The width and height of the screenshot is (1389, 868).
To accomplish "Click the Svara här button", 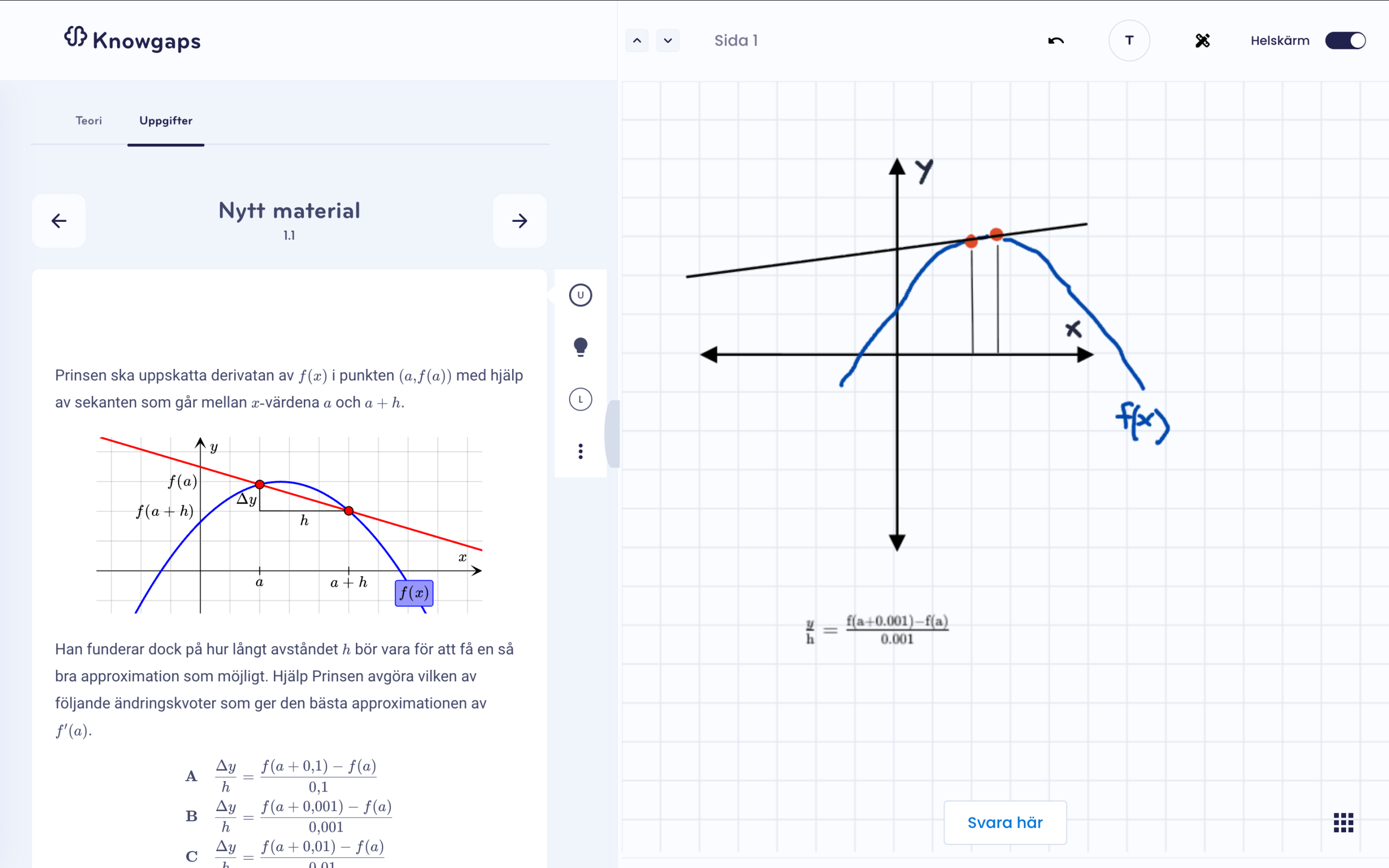I will 1005,822.
